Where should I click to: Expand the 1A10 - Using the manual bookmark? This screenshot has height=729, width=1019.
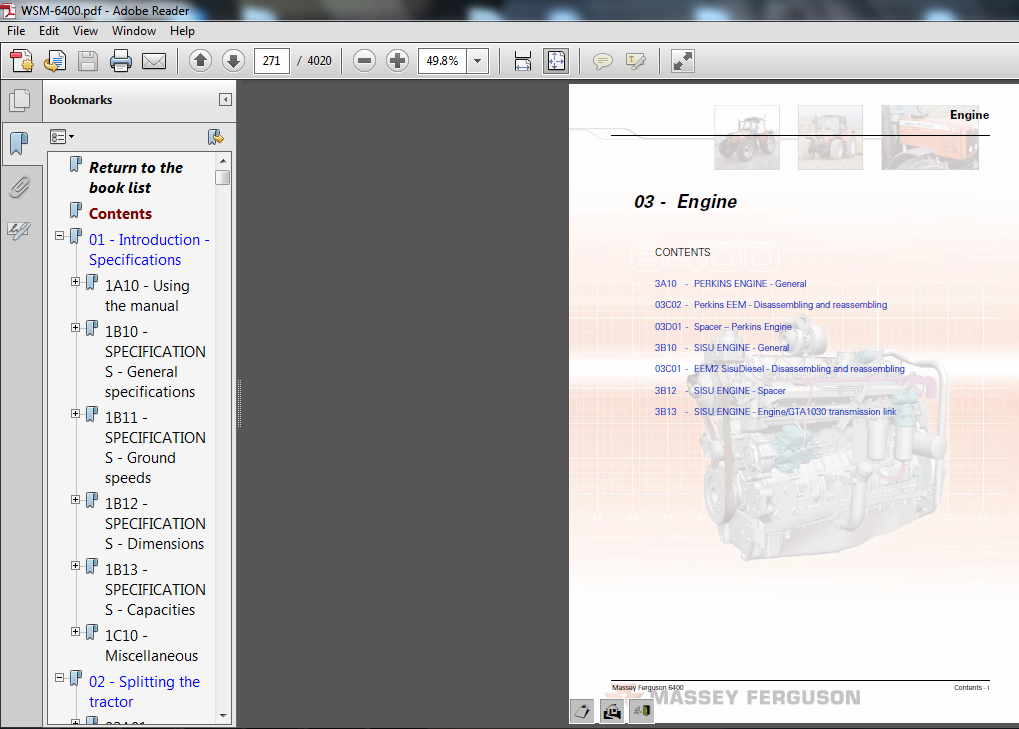point(75,281)
